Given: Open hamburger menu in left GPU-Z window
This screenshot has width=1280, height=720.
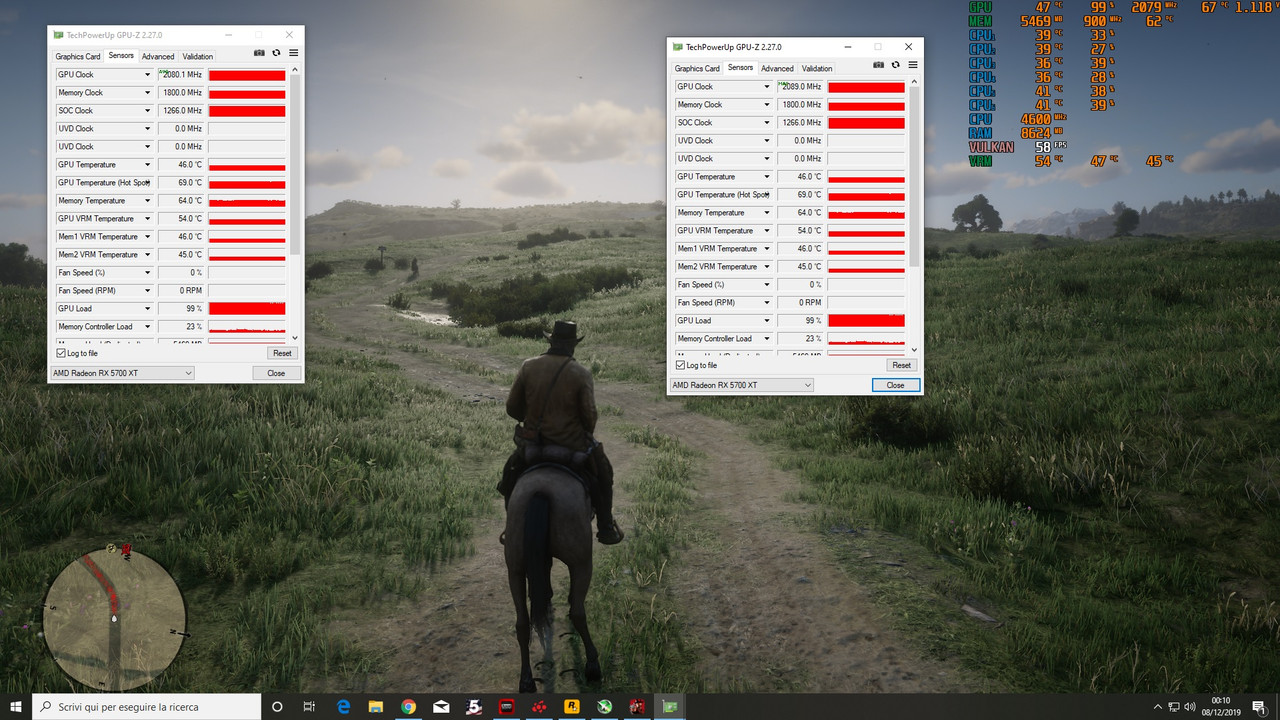Looking at the screenshot, I should [x=293, y=53].
